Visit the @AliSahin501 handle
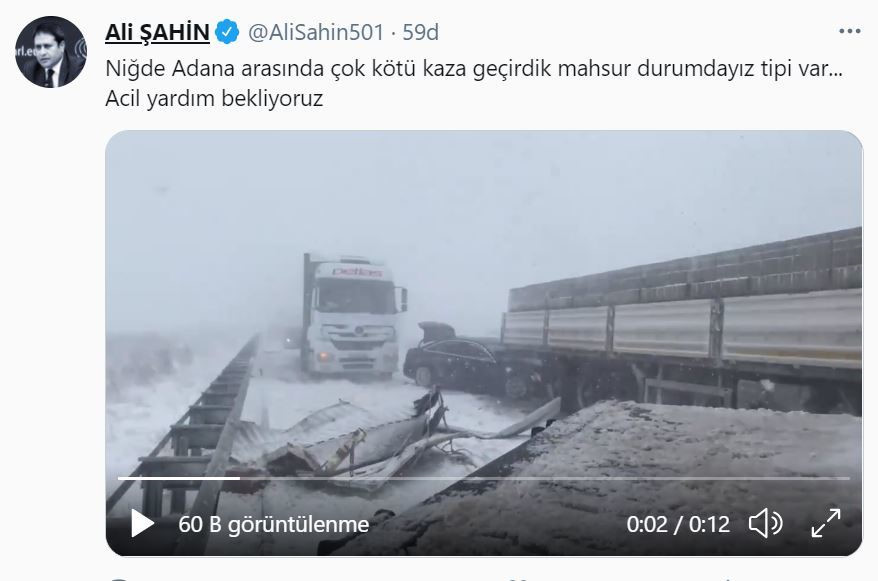 316,32
